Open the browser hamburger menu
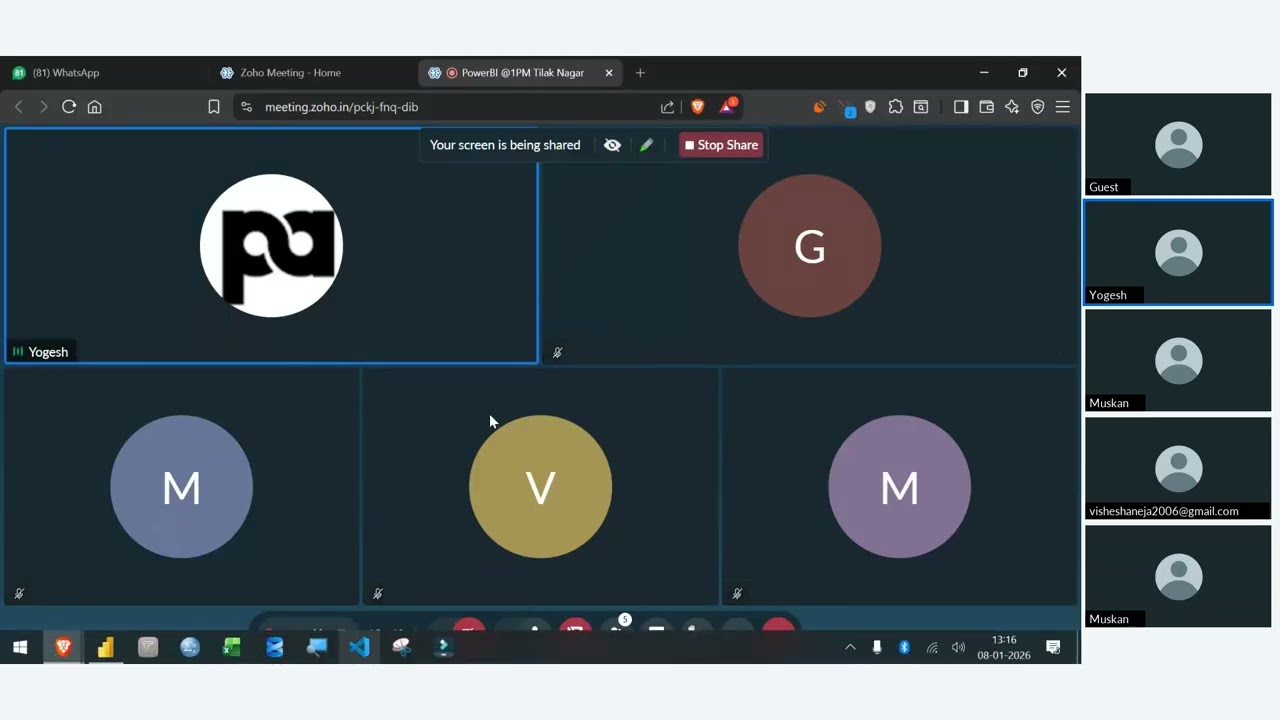The height and width of the screenshot is (720, 1280). (x=1063, y=107)
